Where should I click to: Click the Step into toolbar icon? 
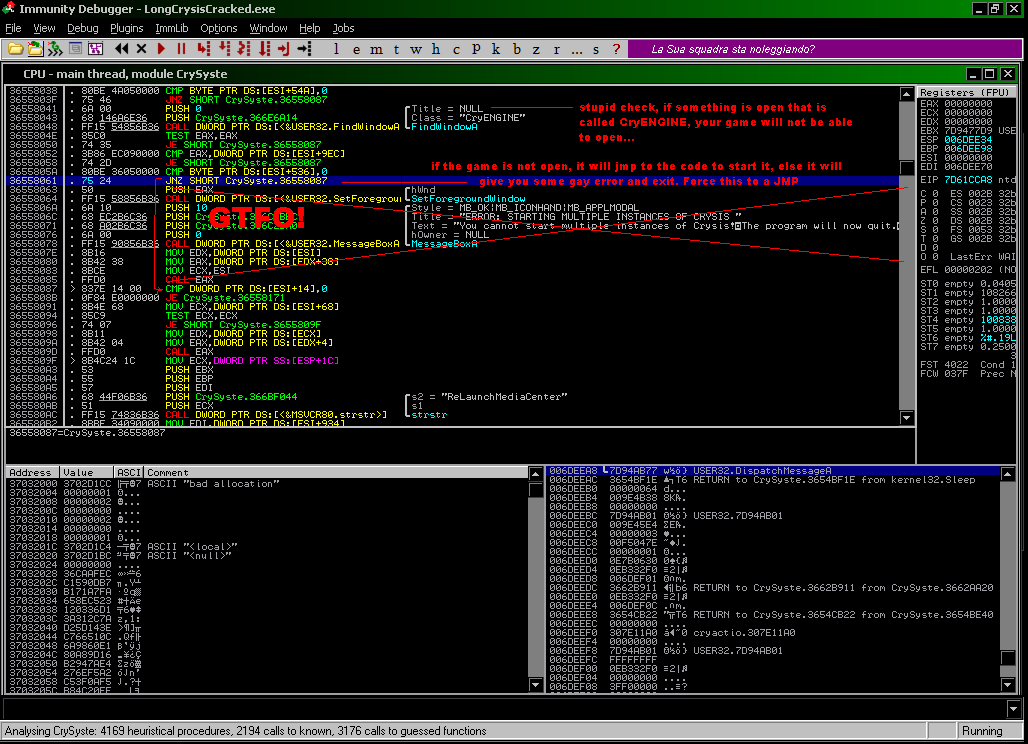[204, 49]
